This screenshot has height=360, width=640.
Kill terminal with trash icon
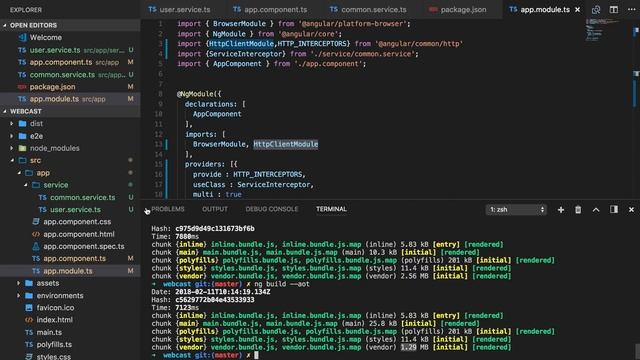click(x=578, y=209)
